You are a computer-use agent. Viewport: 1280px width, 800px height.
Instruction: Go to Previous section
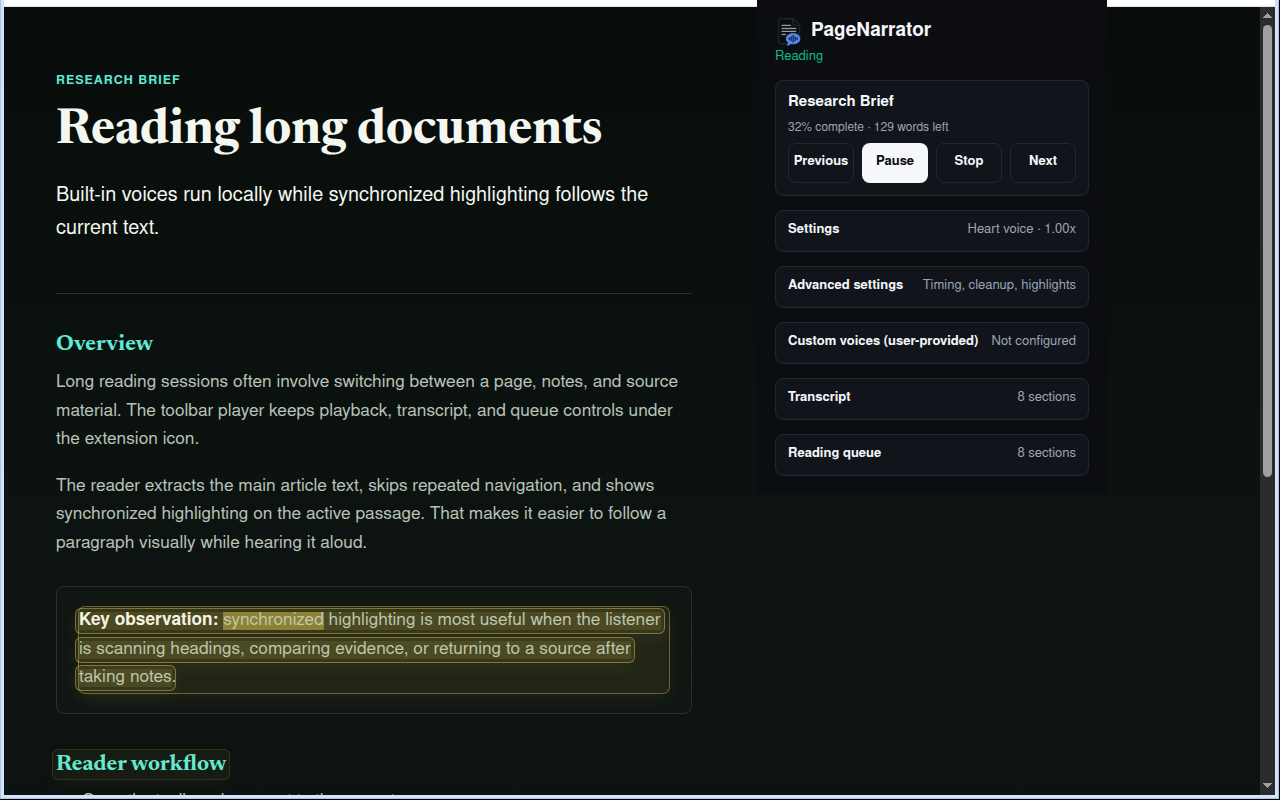point(821,162)
